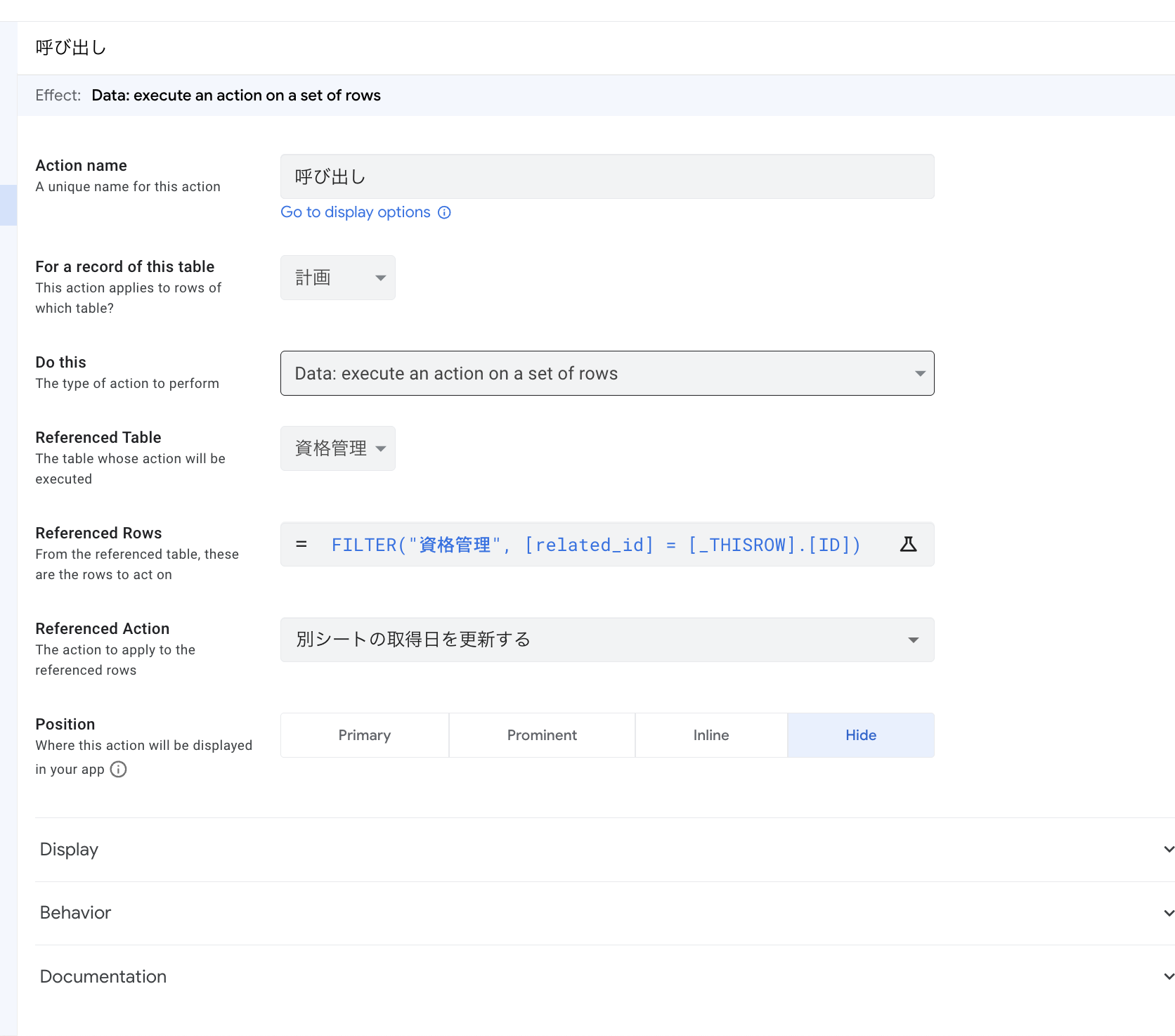Click the Effect summary bar
Viewport: 1175px width, 1036px height.
point(596,96)
